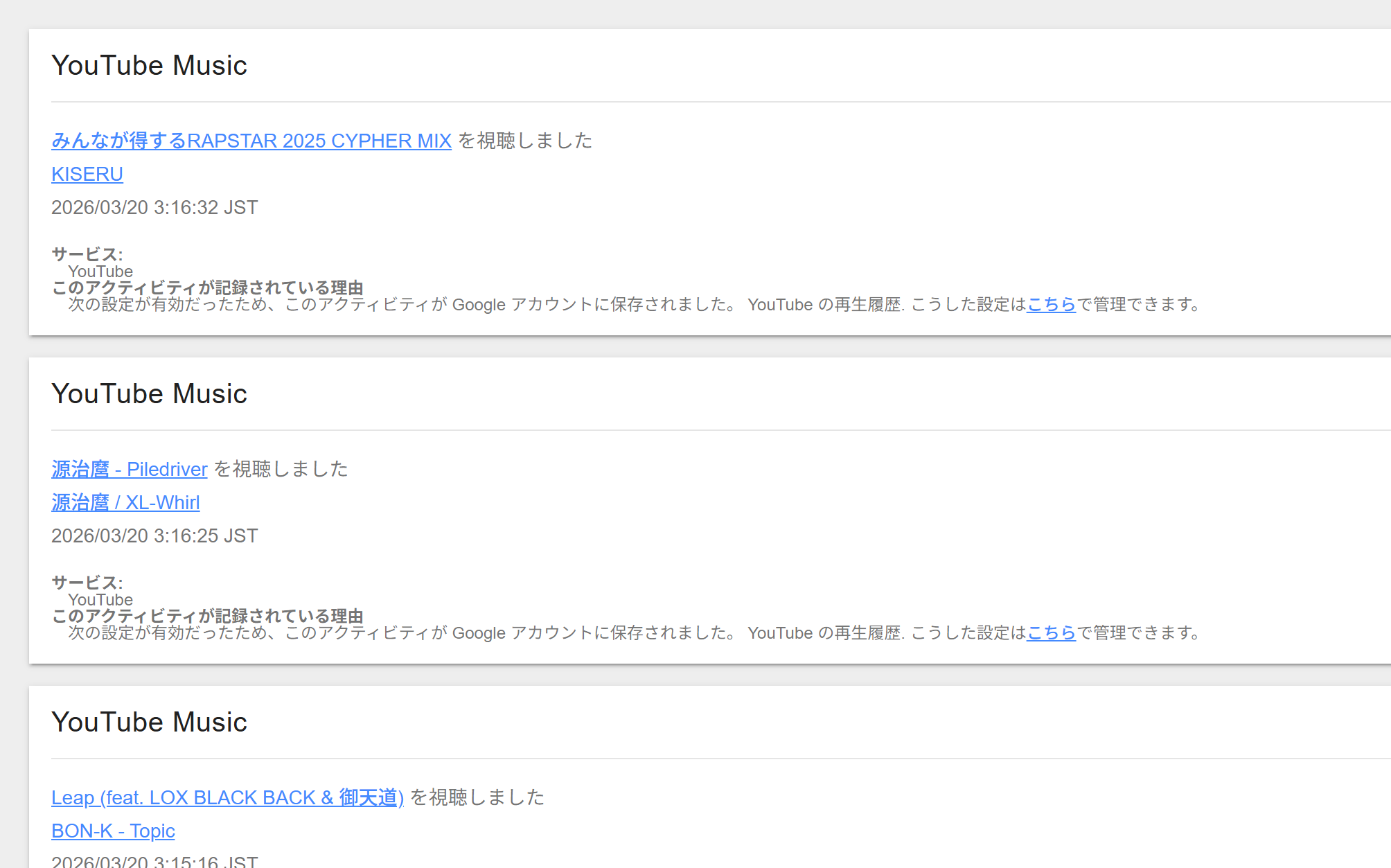
Task: Visit the KISERU channel link
Action: [x=87, y=174]
